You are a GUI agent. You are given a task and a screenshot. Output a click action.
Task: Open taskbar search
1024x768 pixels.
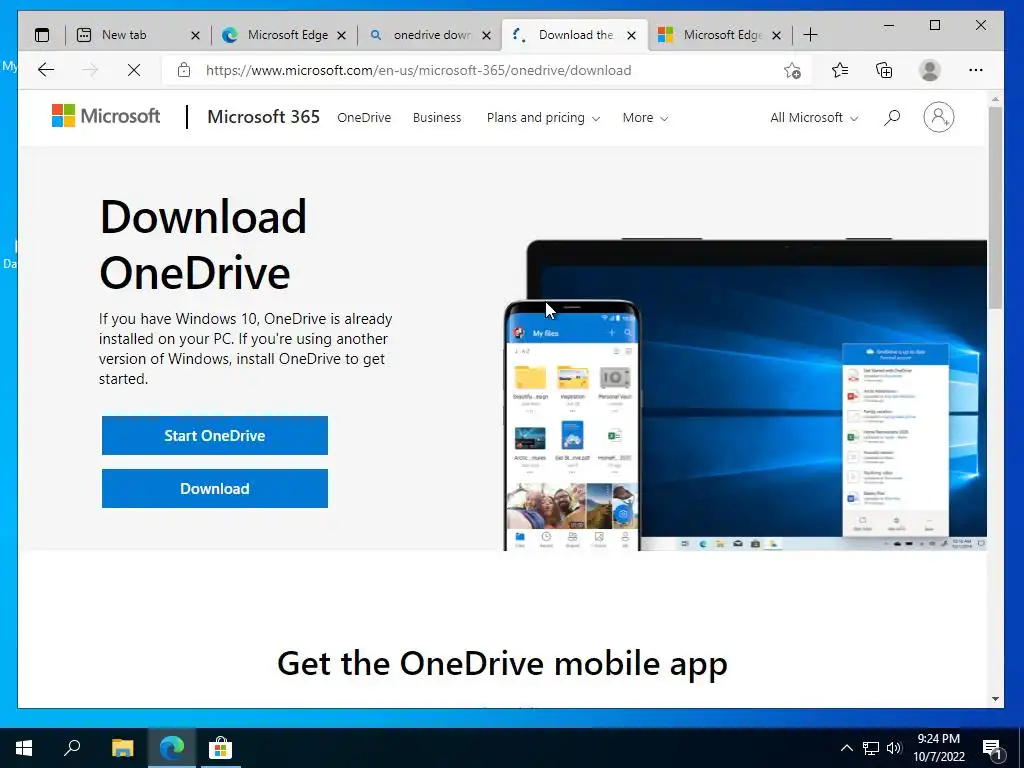coord(72,748)
